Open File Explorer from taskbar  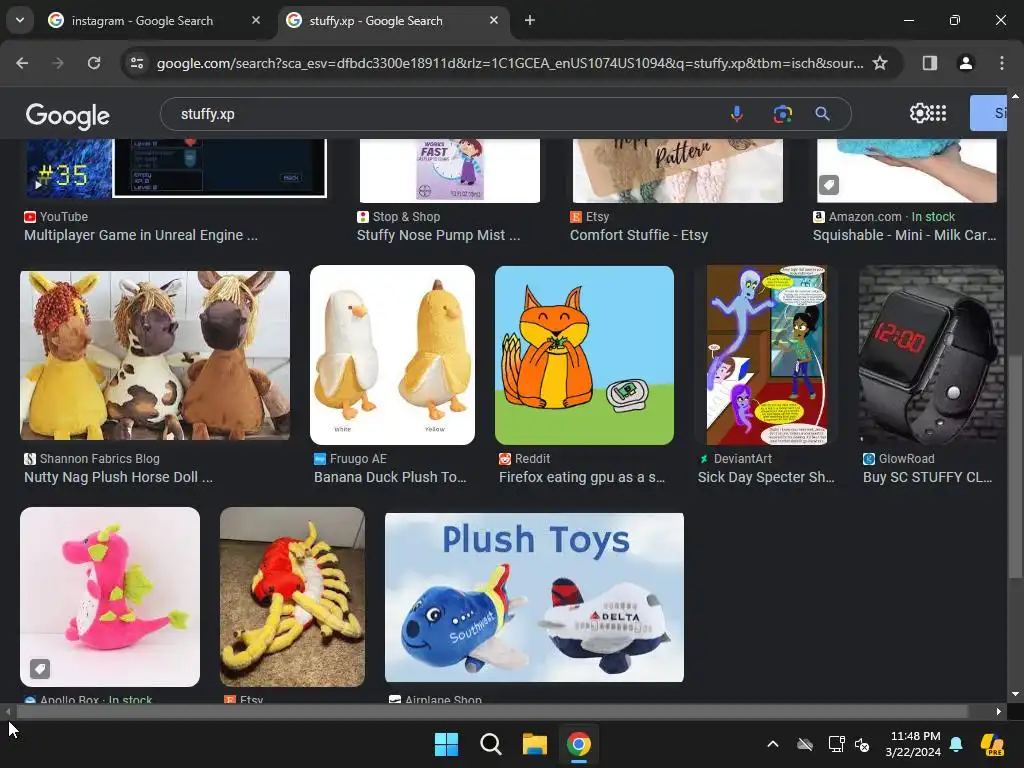[x=534, y=744]
